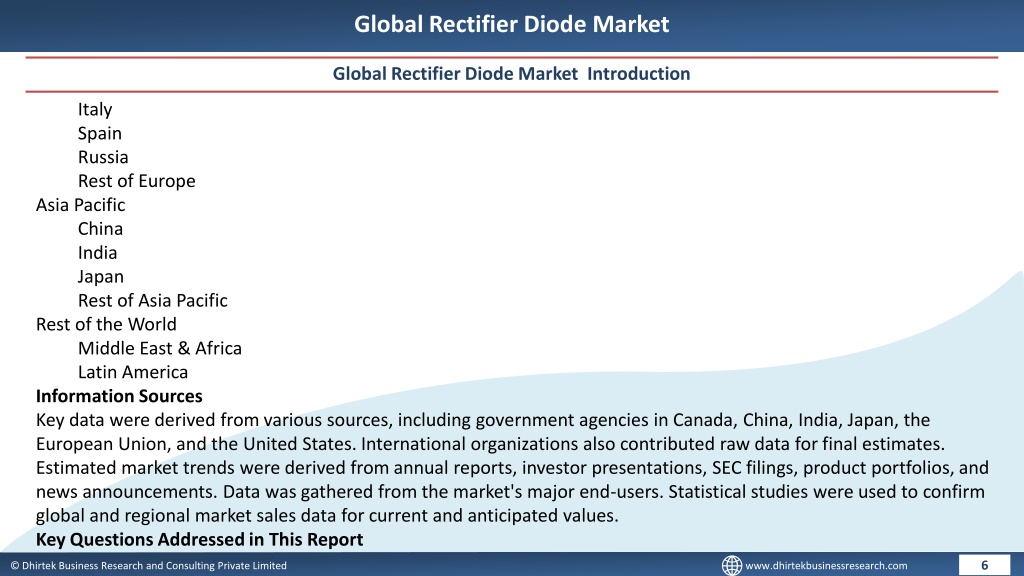Select the 'Spain' list entry
This screenshot has width=1024, height=576.
coord(99,133)
